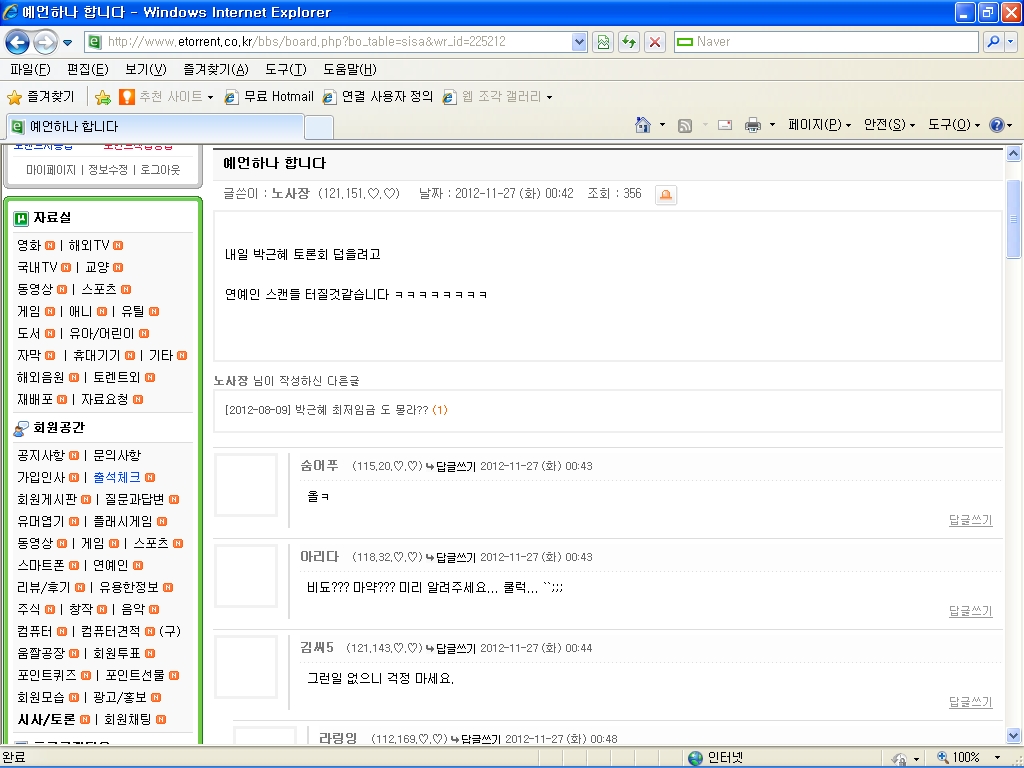Image resolution: width=1024 pixels, height=768 pixels.
Task: Expand the address bar history dropdown
Action: pos(579,42)
